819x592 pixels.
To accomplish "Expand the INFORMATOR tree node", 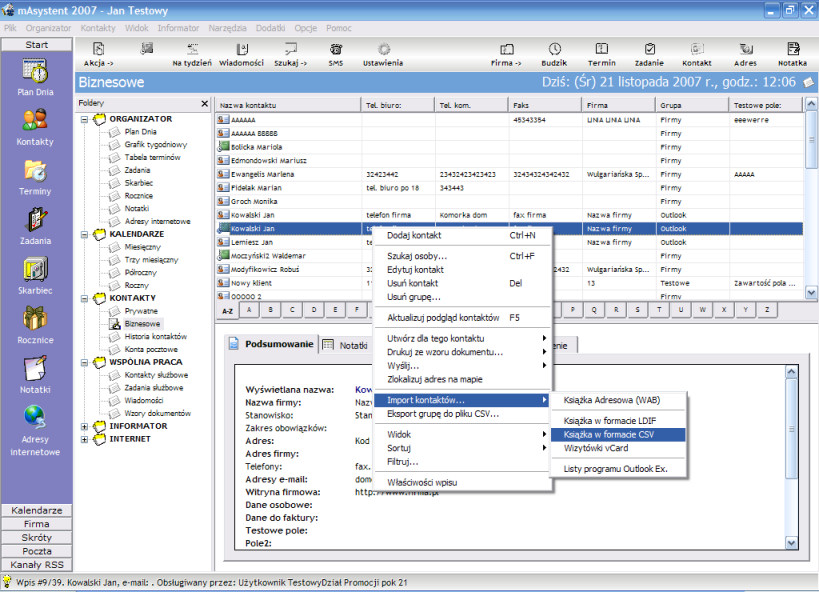I will [x=84, y=426].
